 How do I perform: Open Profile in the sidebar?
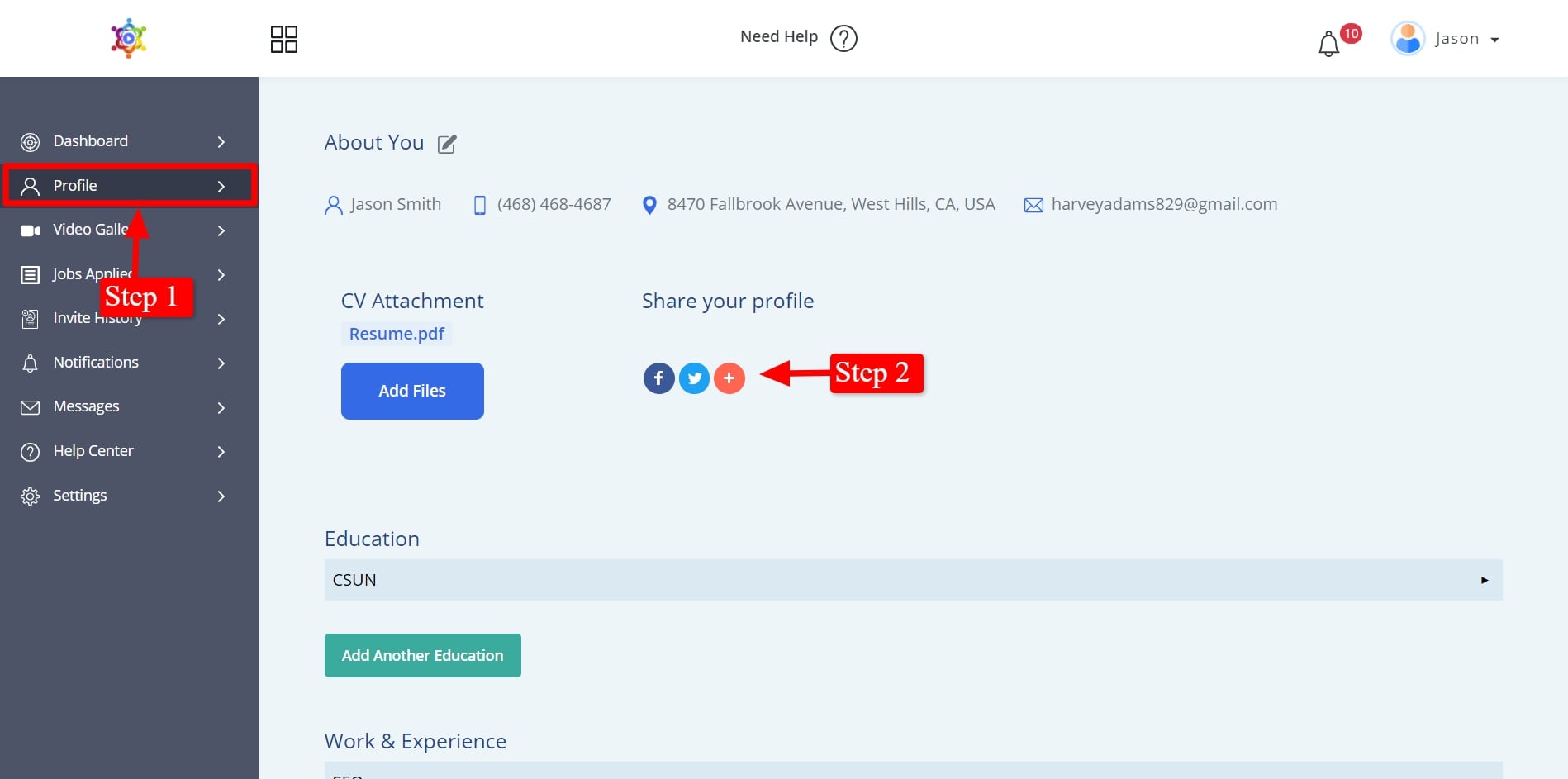75,186
